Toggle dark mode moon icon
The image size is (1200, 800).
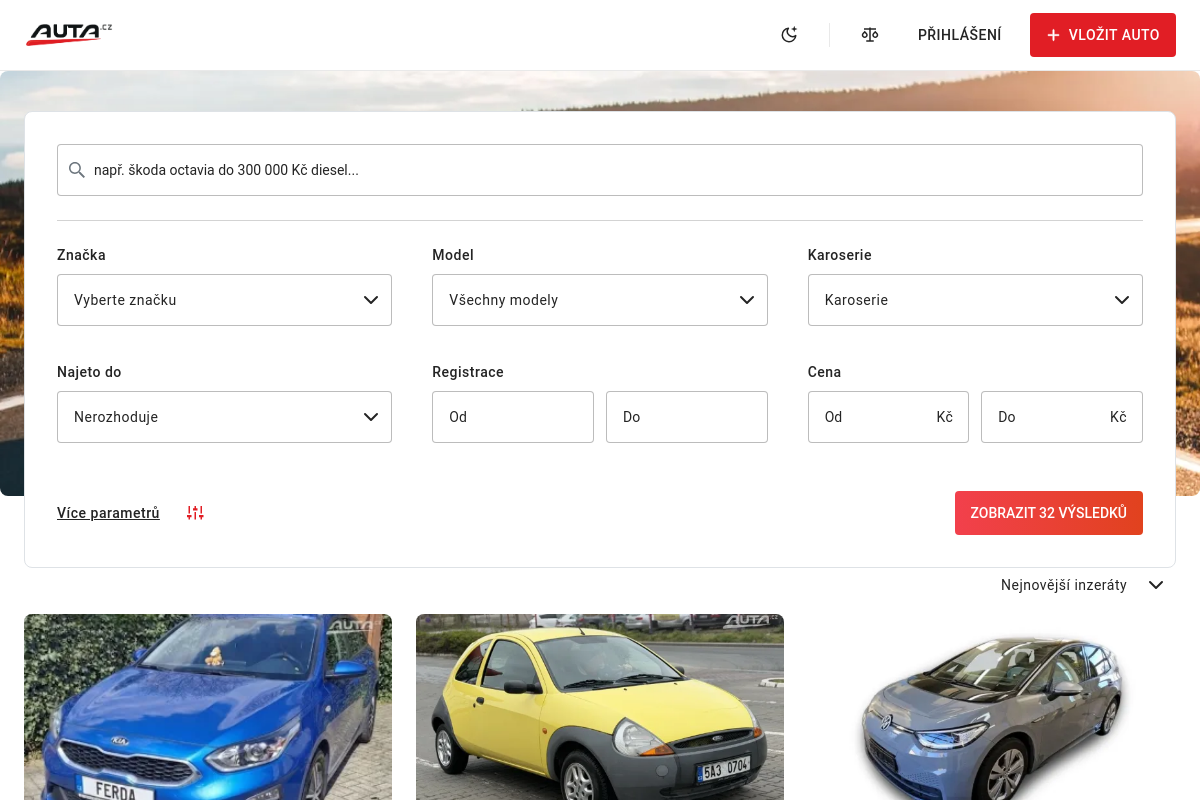point(789,35)
